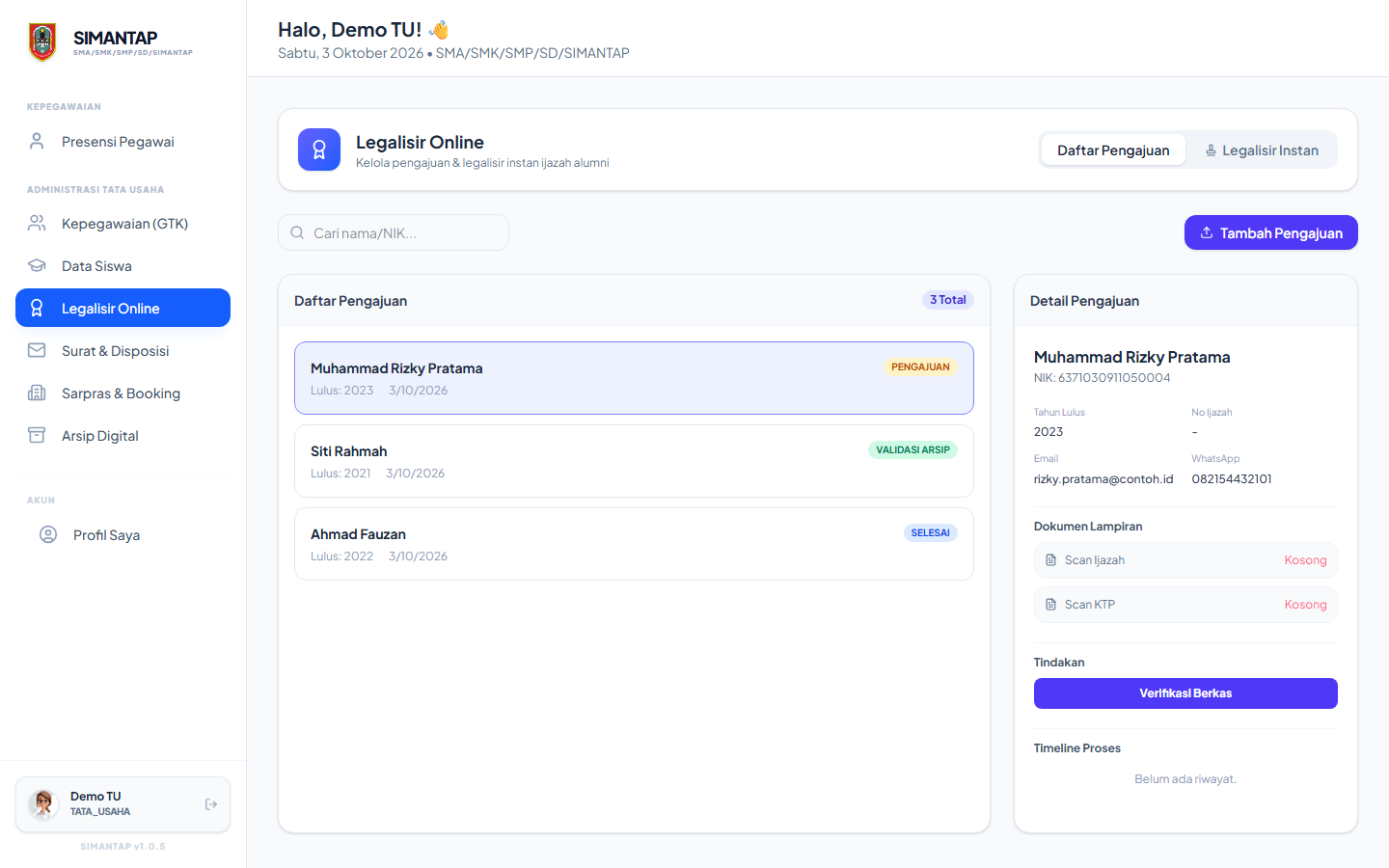Focus the Cari nama/NIK search field

coord(394,232)
